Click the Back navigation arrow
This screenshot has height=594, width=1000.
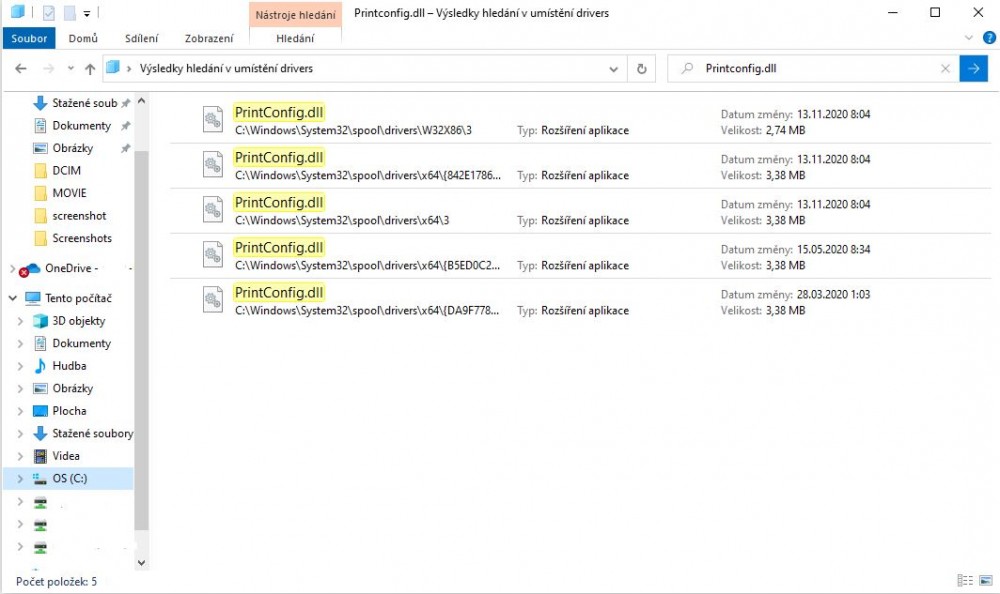(x=21, y=69)
